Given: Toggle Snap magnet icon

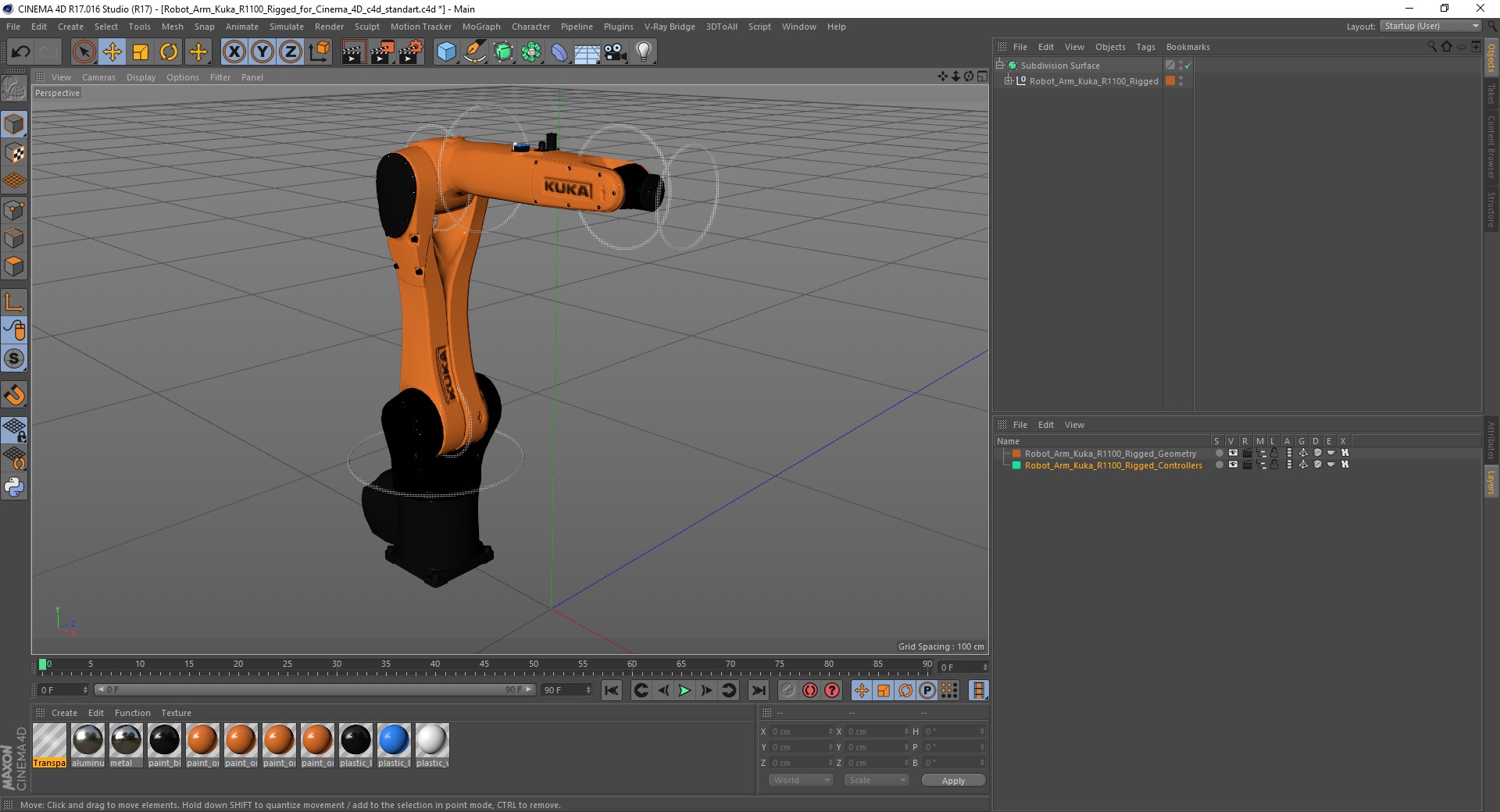Looking at the screenshot, I should click(x=14, y=395).
